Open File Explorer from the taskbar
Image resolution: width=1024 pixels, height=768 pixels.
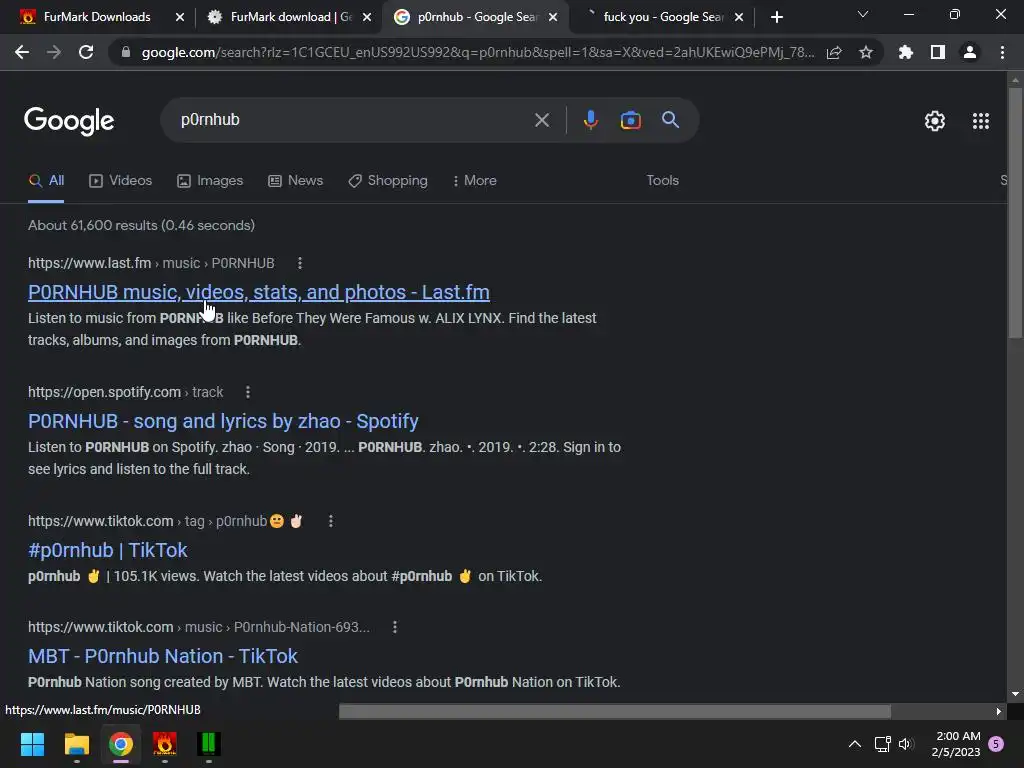pos(76,744)
